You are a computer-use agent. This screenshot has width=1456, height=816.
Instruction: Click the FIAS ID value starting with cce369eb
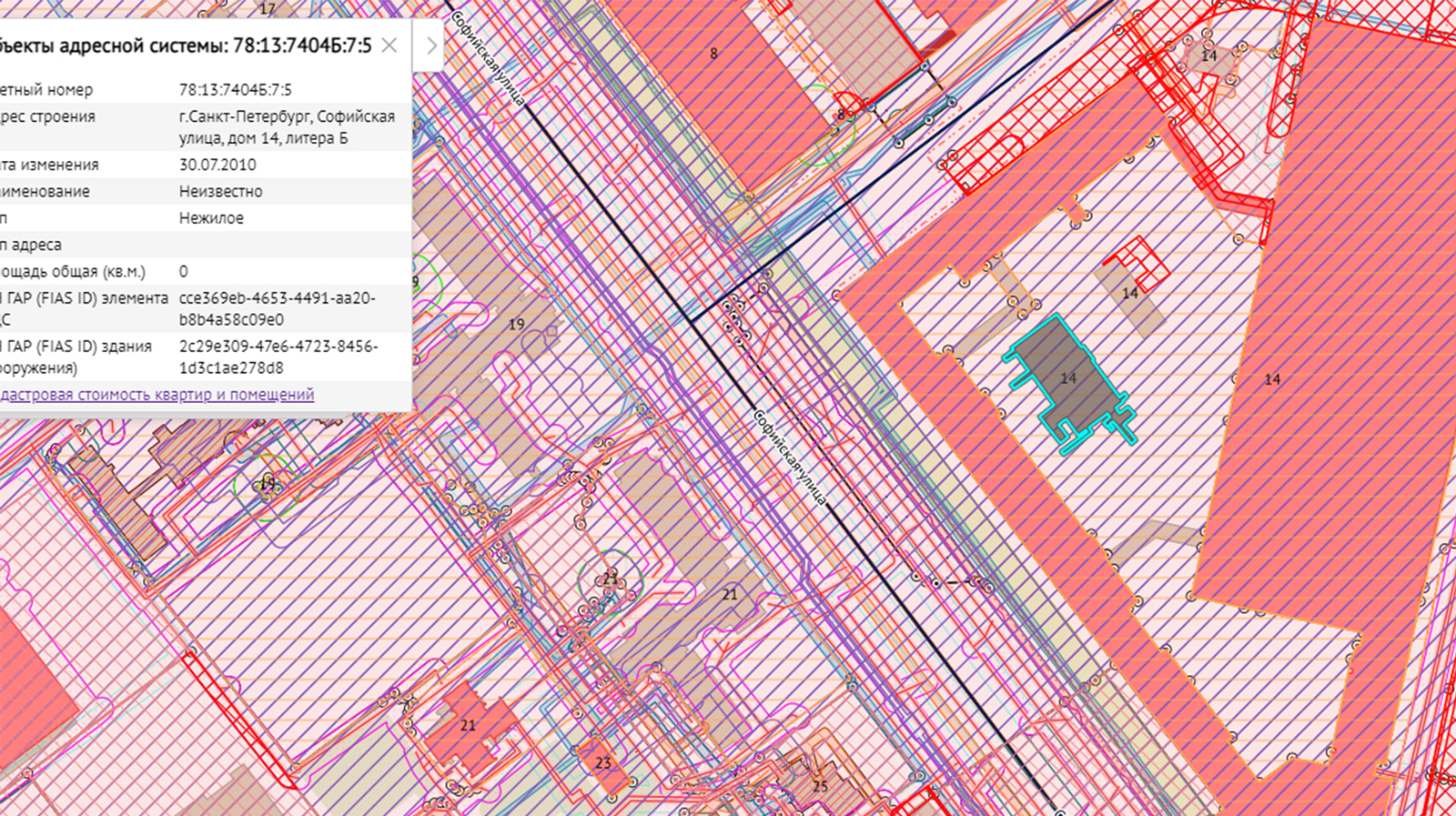pos(278,309)
